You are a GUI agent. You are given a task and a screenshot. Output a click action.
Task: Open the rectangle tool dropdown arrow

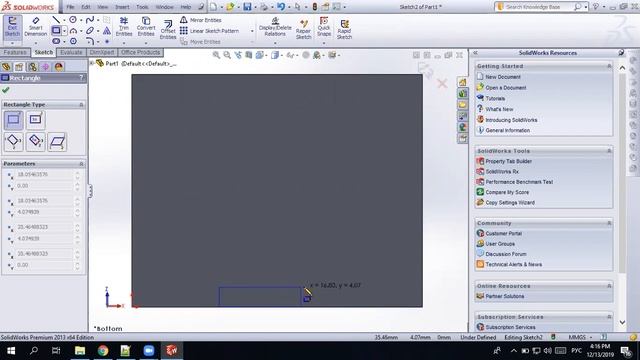64,31
